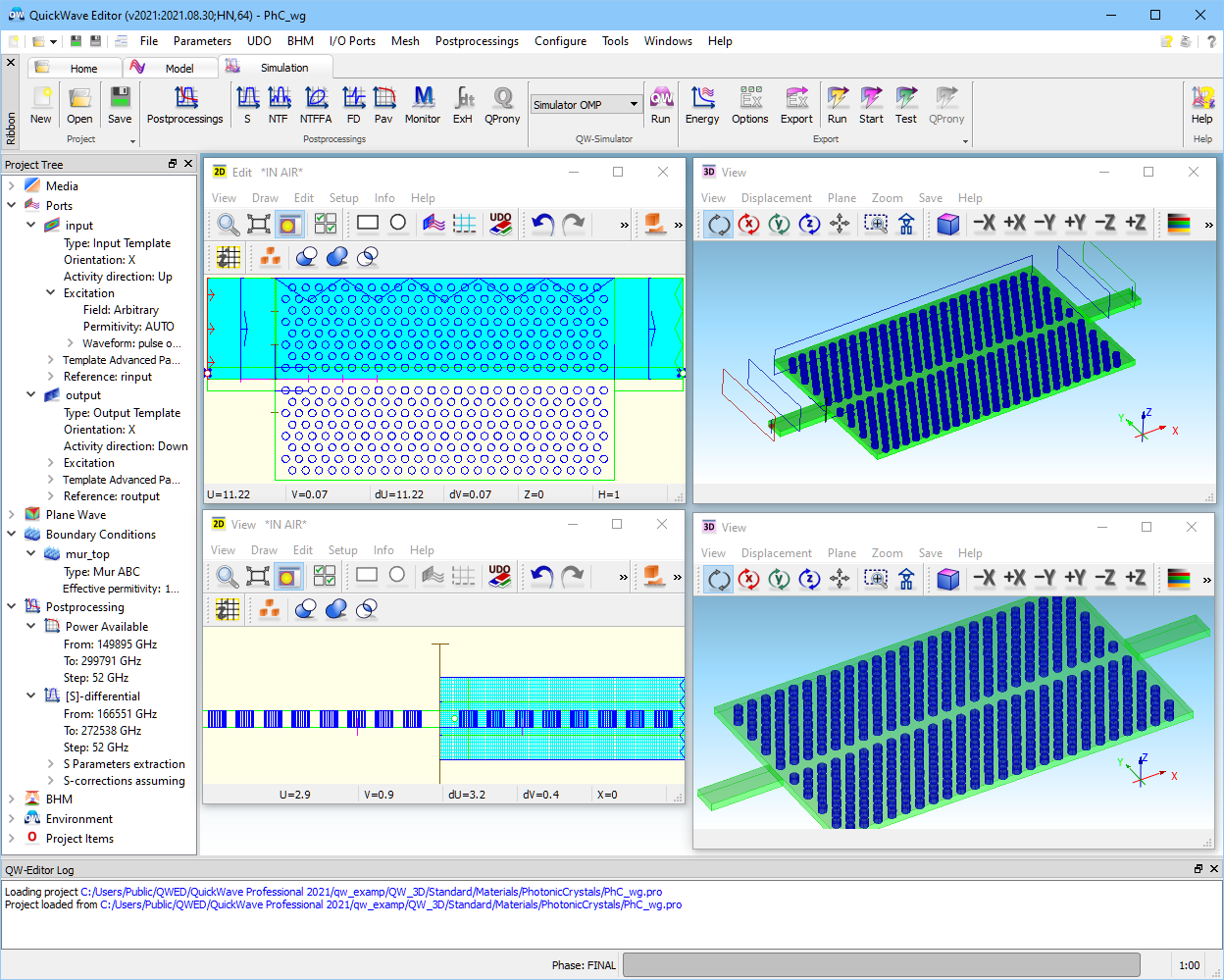Click project path link in QW-Editor Log first line
The height and width of the screenshot is (980, 1224).
(x=371, y=892)
